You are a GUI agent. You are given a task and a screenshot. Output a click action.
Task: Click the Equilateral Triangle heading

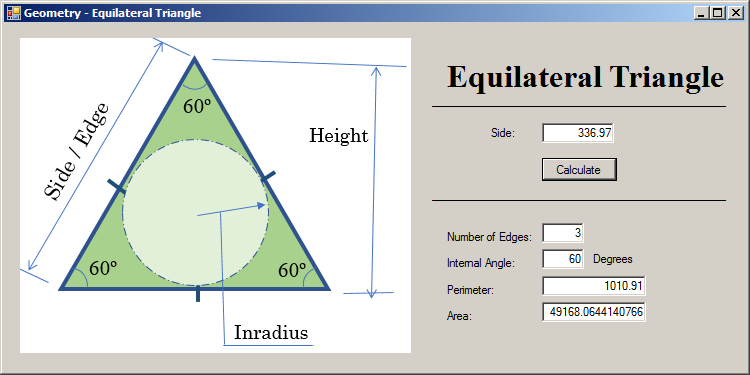click(585, 77)
